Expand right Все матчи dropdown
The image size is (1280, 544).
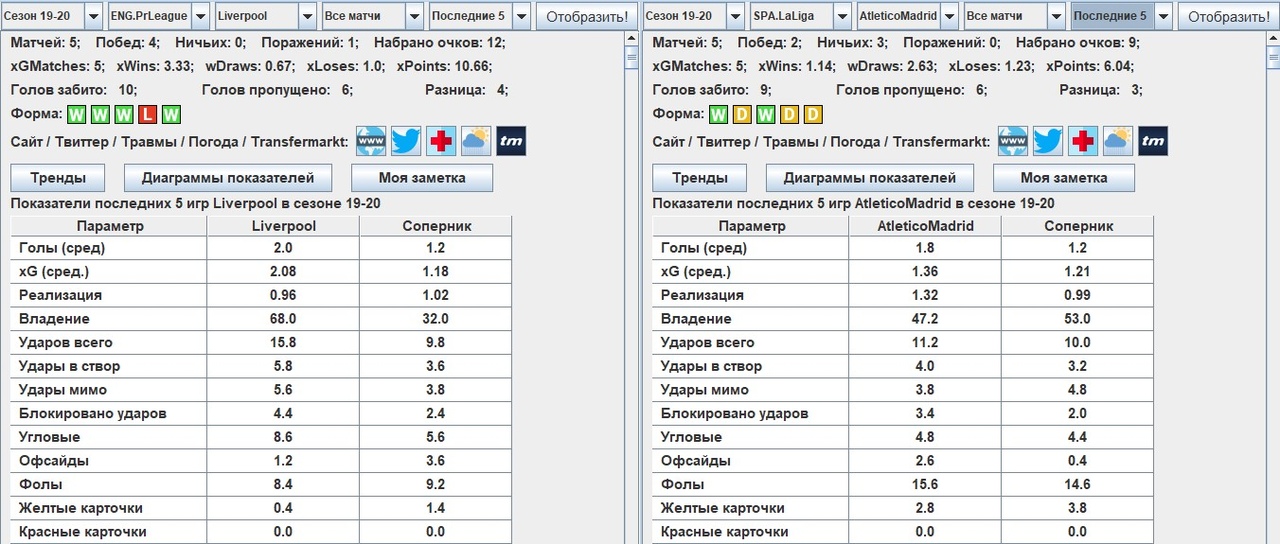pyautogui.click(x=1056, y=16)
